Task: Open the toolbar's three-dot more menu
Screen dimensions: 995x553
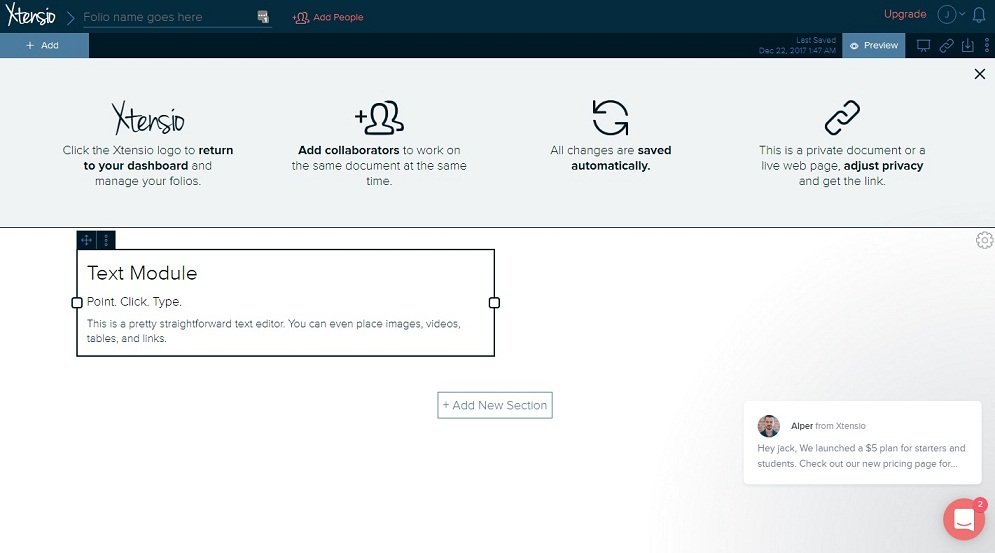Action: [987, 46]
